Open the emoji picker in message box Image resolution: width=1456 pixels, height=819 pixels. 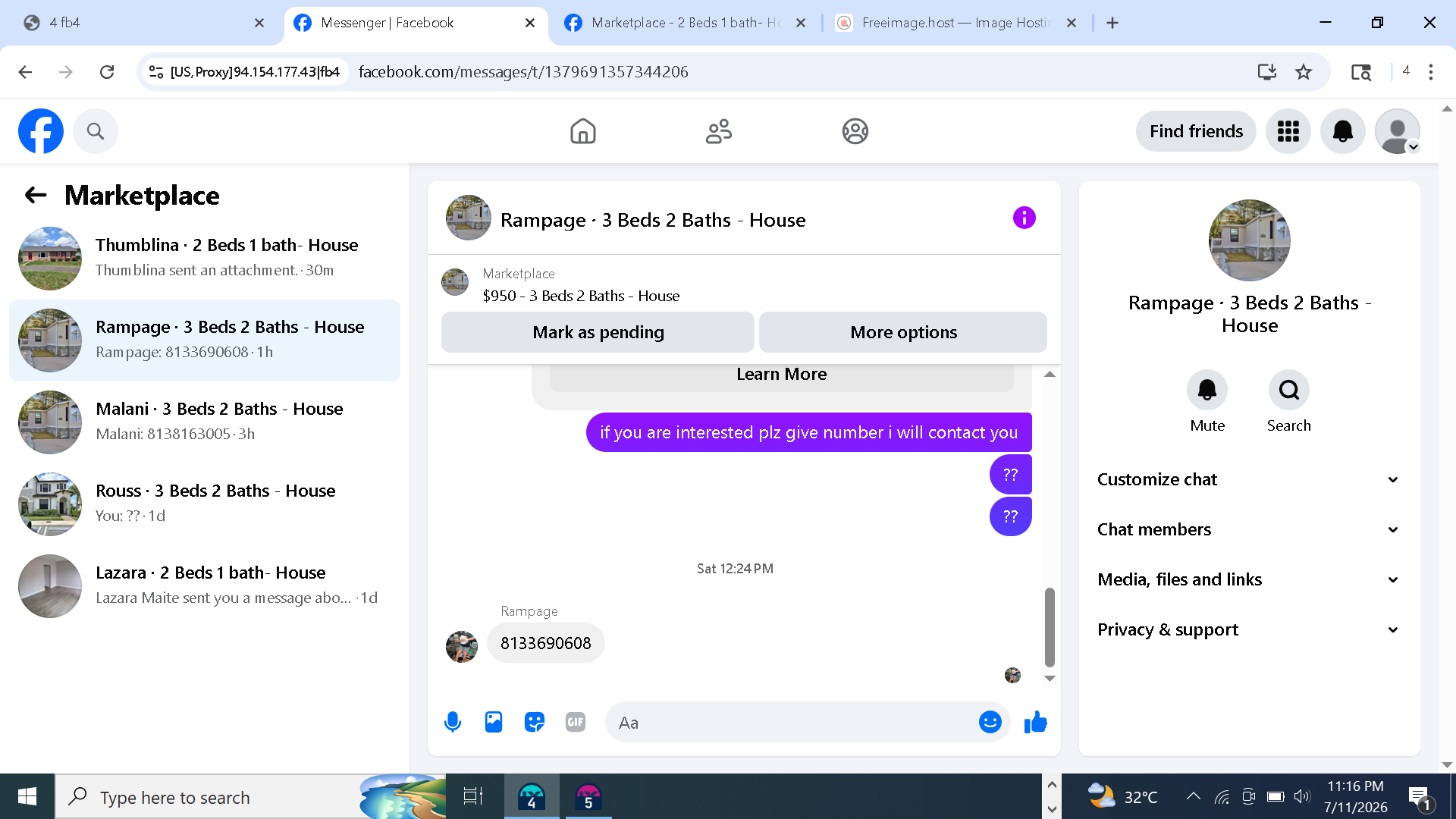[990, 722]
